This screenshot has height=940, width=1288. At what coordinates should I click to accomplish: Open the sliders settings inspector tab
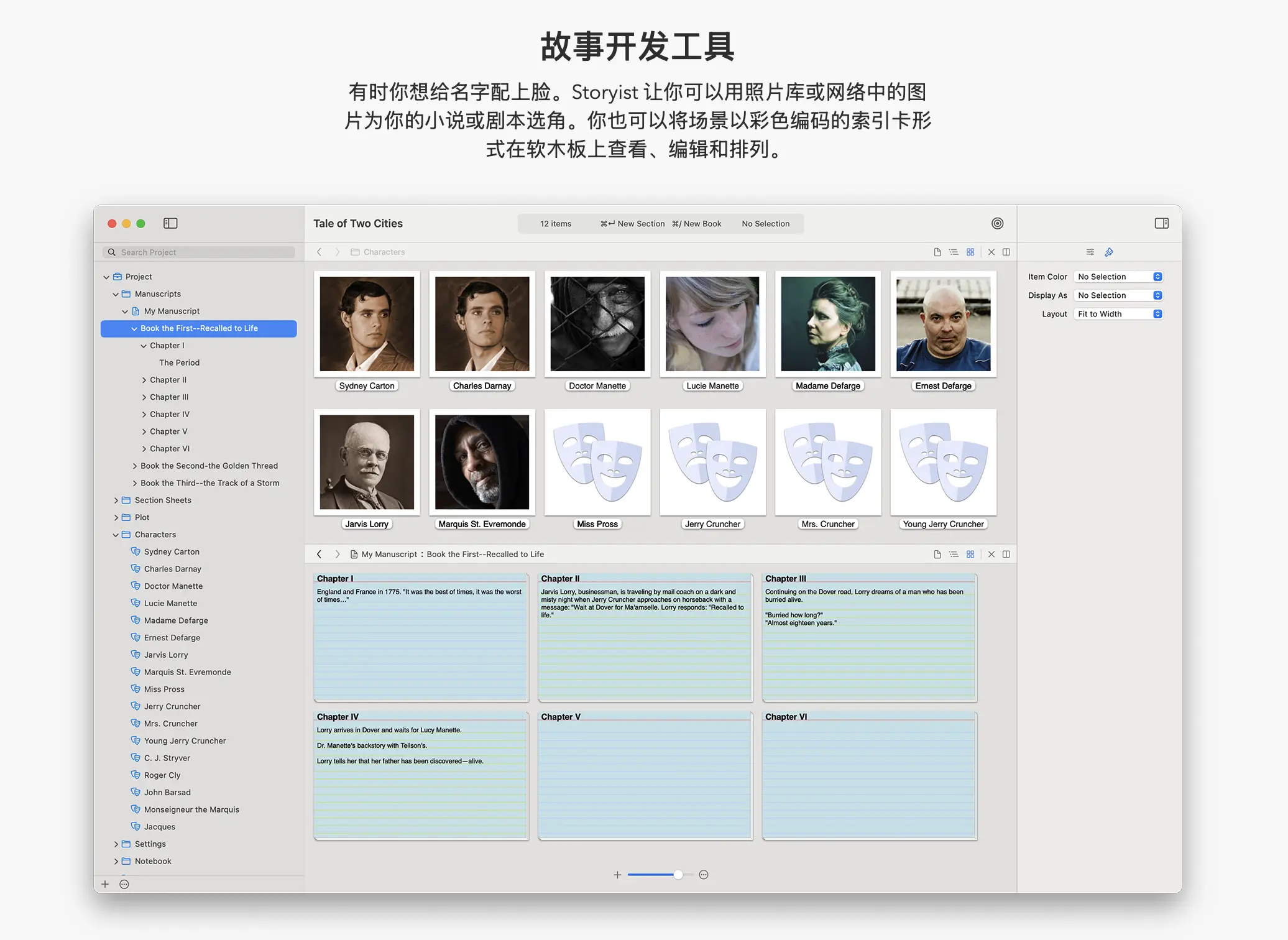pyautogui.click(x=1090, y=252)
